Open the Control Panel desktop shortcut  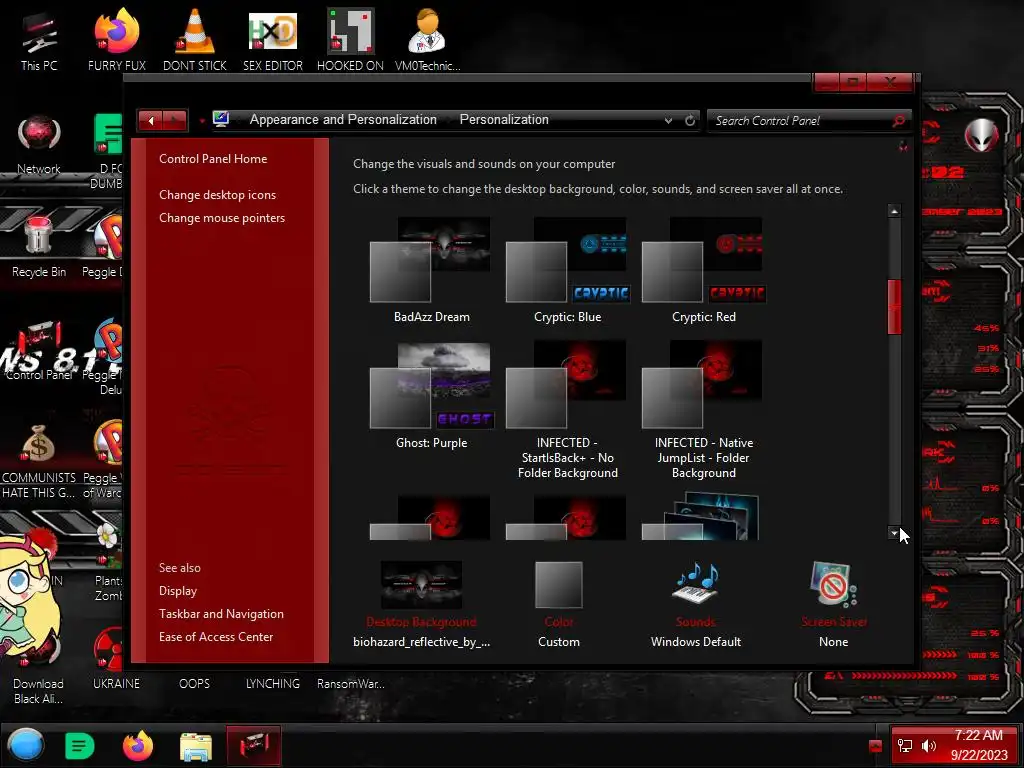(x=39, y=350)
